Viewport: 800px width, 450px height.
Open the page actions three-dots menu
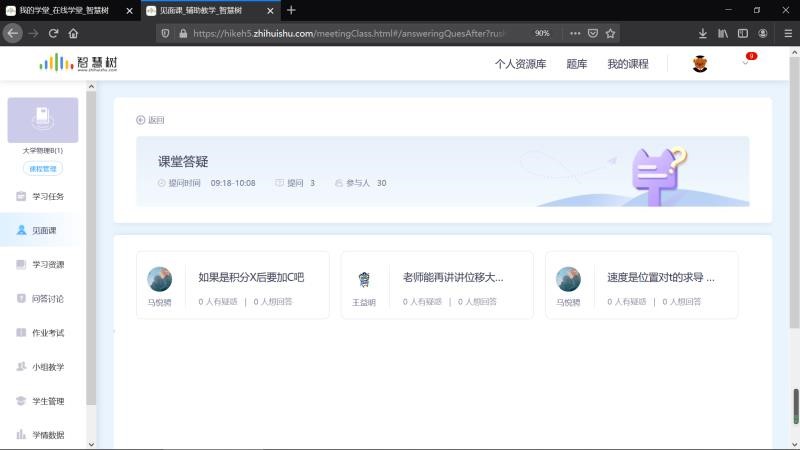[x=574, y=33]
